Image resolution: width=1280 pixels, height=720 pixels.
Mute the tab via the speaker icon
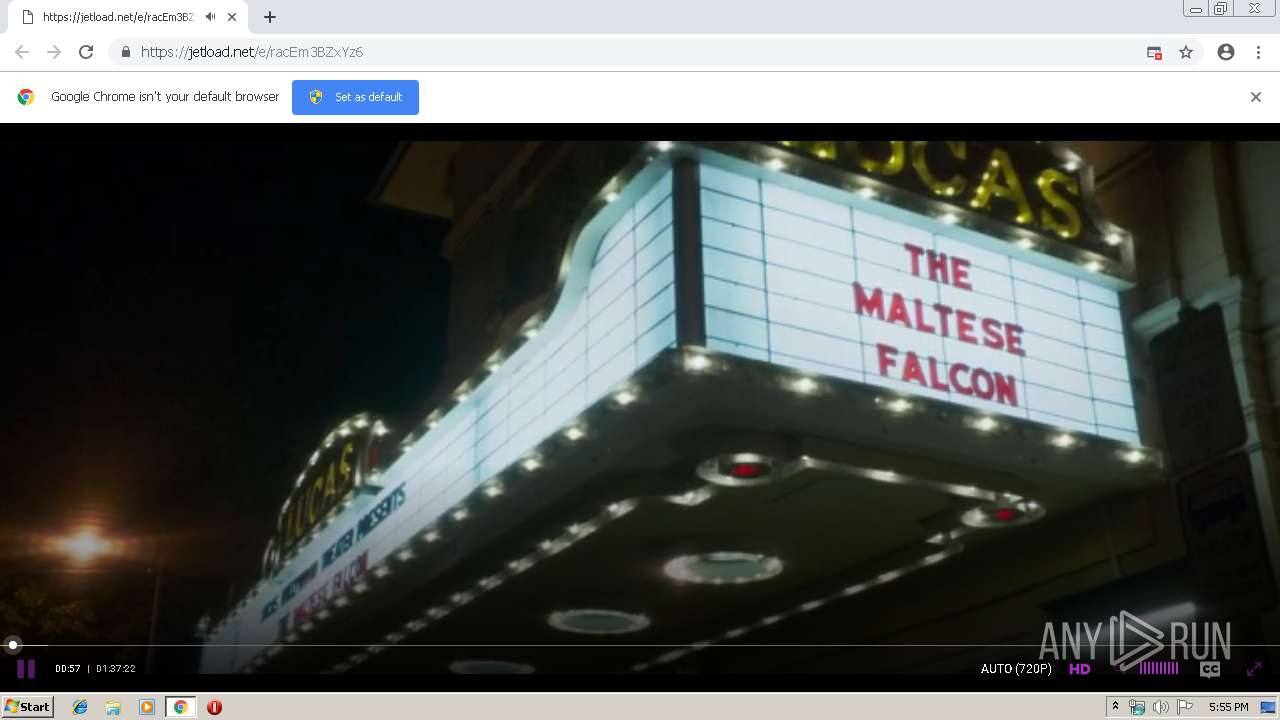(210, 17)
